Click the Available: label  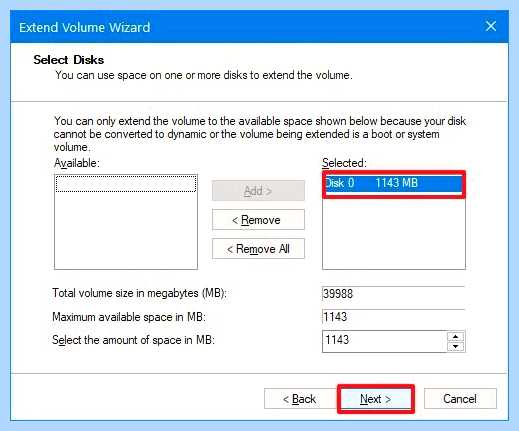click(77, 163)
